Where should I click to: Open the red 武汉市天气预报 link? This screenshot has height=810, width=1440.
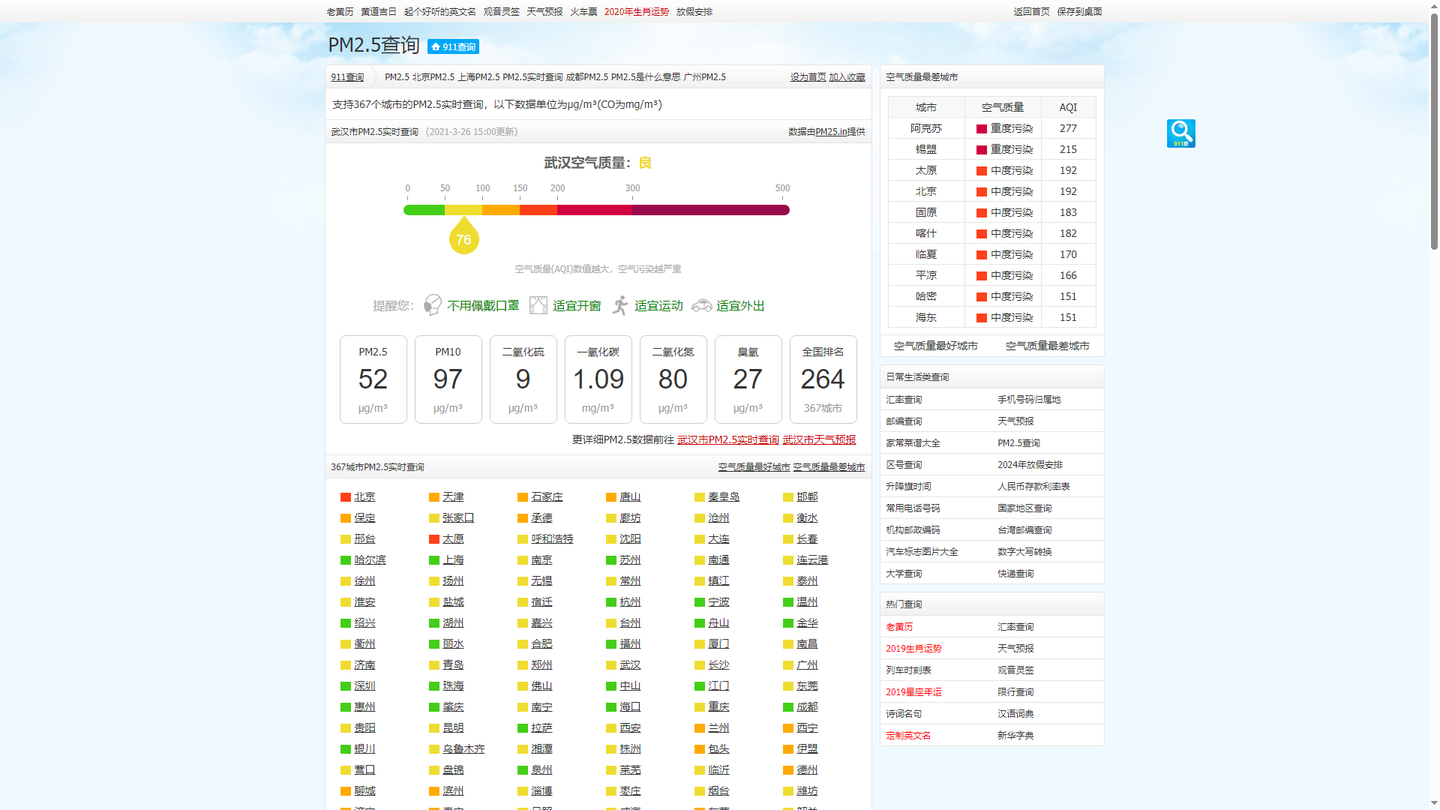point(819,440)
